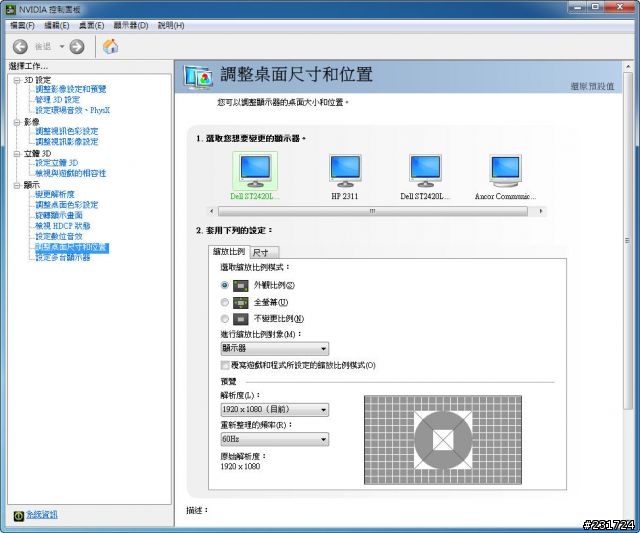
Task: Open the 進行縮放比例對象 dropdown
Action: (275, 349)
